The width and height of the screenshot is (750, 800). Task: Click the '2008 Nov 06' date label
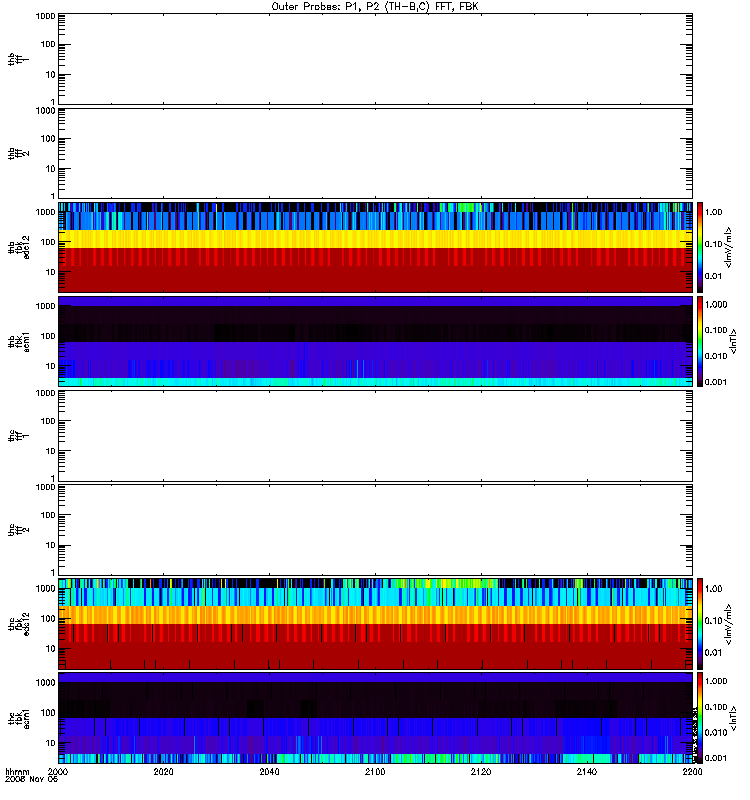coord(31,780)
